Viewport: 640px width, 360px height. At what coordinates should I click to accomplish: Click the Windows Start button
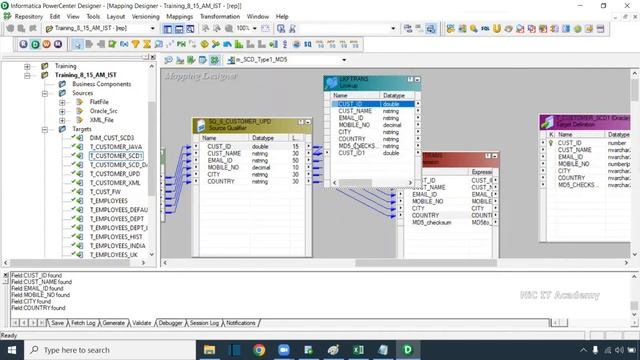(x=12, y=350)
